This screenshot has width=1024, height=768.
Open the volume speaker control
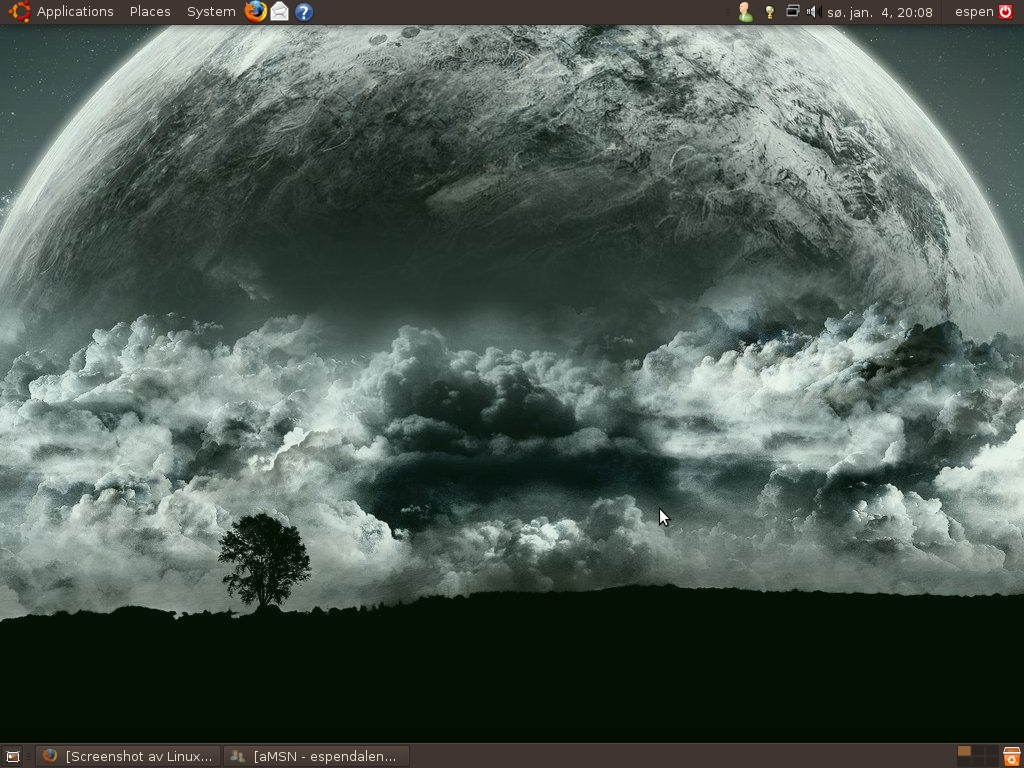click(x=814, y=12)
